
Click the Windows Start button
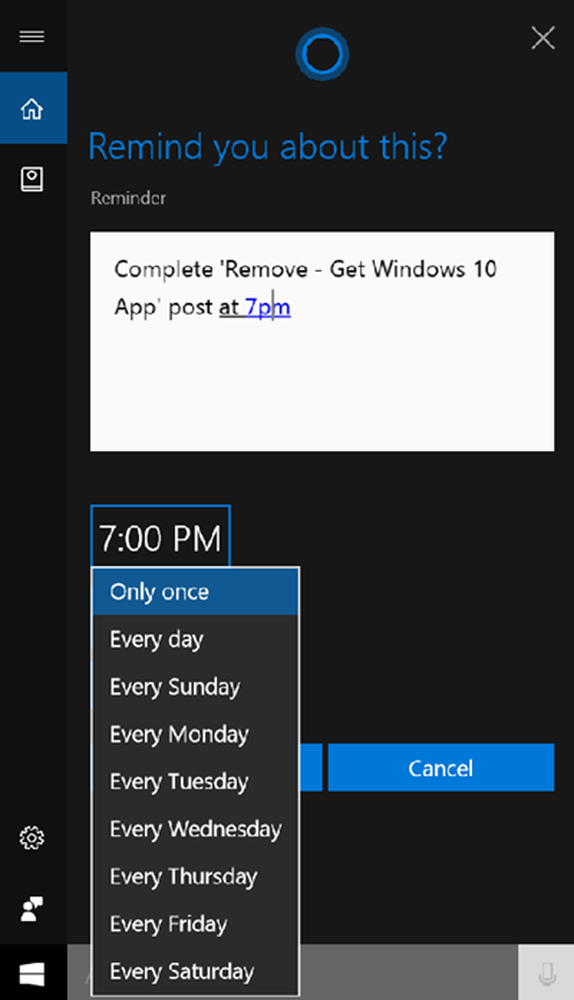(x=33, y=973)
